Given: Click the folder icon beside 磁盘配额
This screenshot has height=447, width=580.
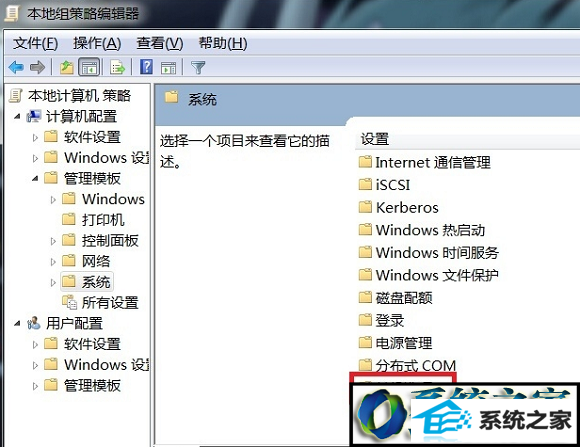Looking at the screenshot, I should click(365, 297).
